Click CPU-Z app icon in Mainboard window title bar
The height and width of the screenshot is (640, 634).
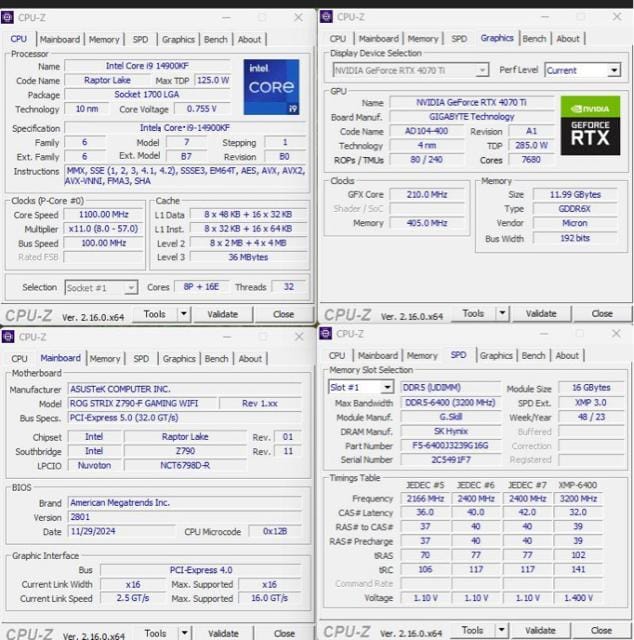(8, 337)
